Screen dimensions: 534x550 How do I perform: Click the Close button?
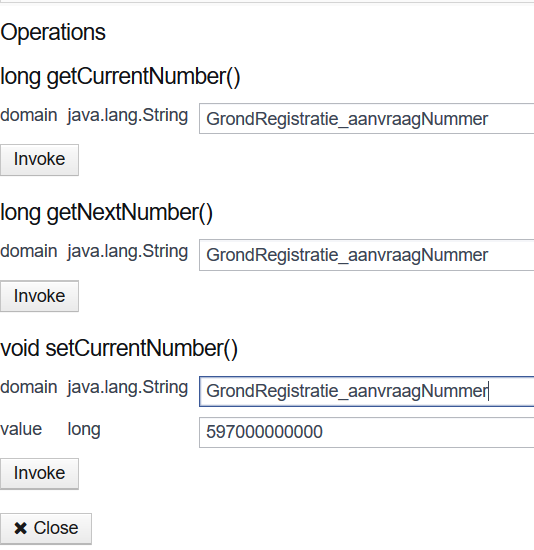pos(46,529)
